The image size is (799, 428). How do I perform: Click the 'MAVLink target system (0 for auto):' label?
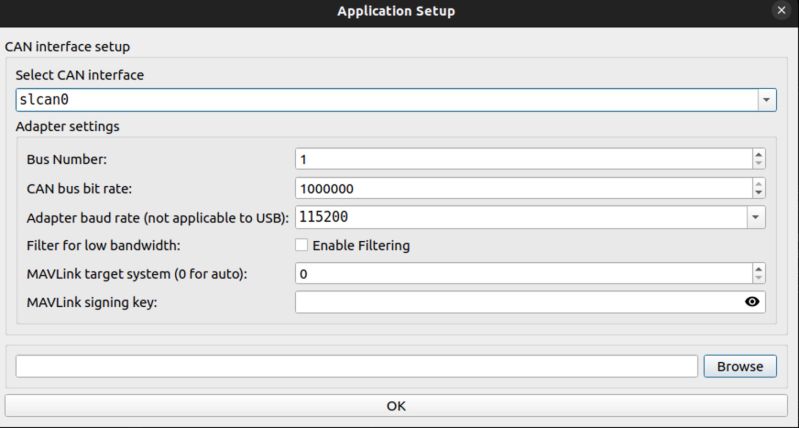[x=137, y=274]
